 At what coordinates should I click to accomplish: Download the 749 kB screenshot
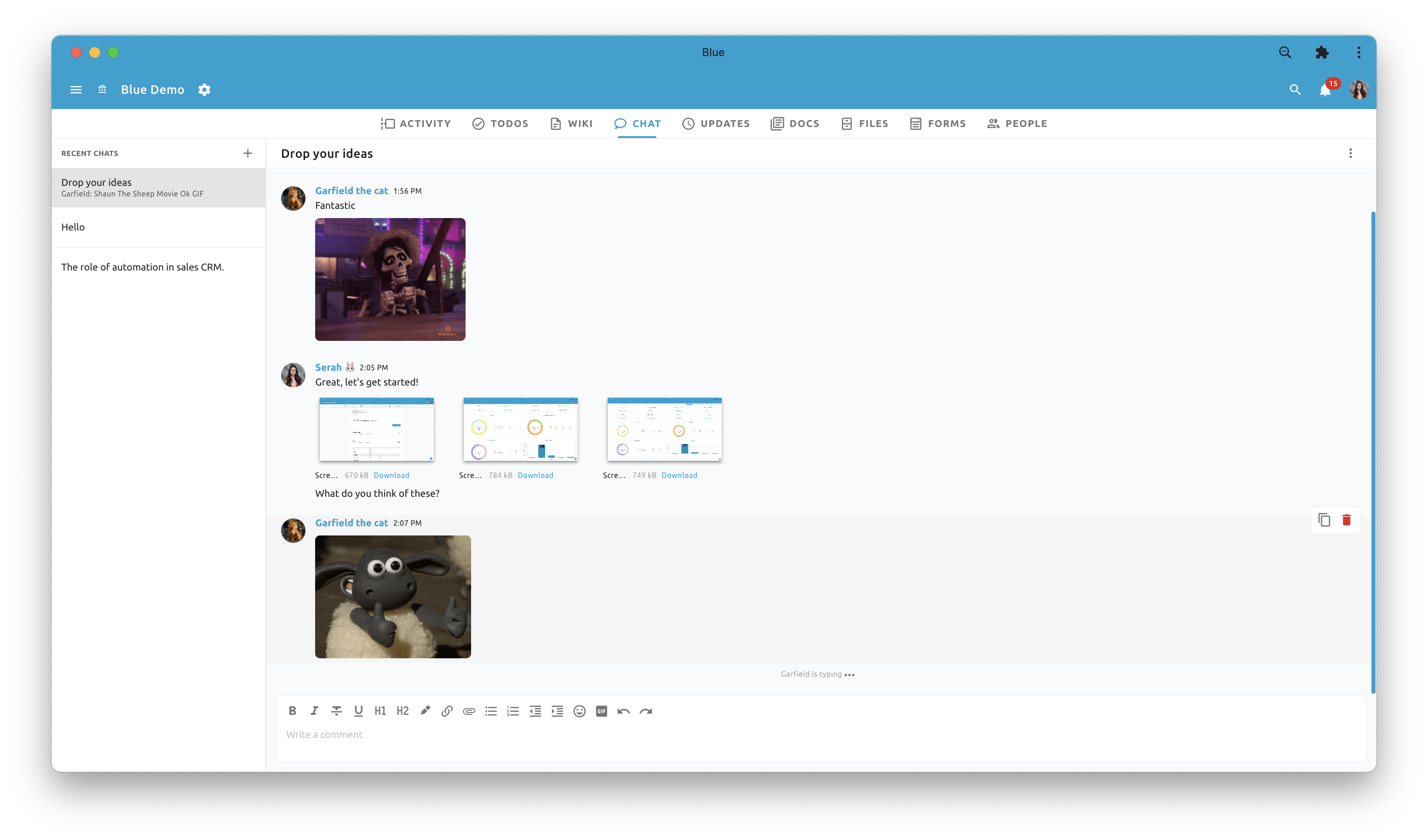(679, 475)
